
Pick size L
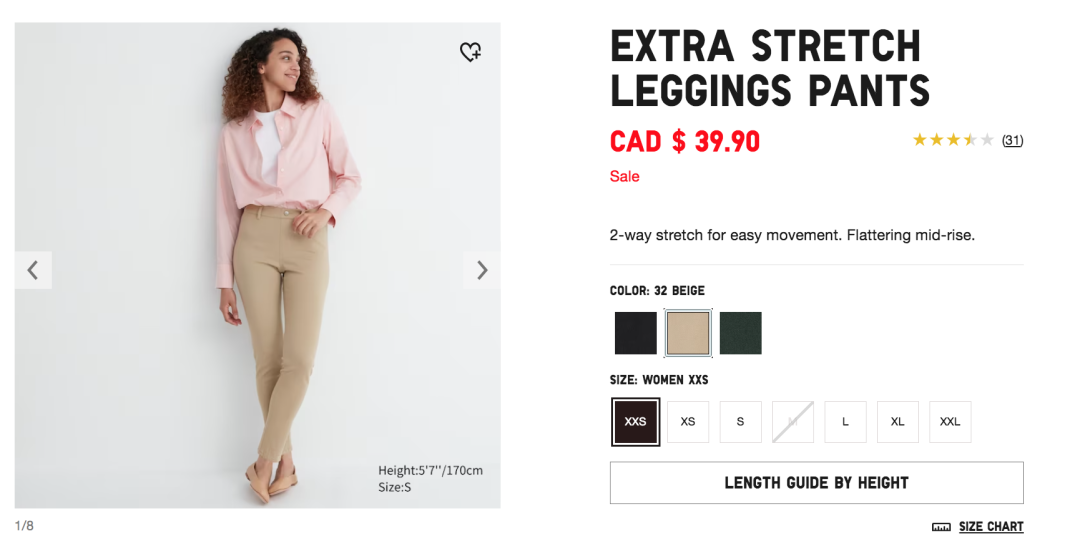point(845,422)
